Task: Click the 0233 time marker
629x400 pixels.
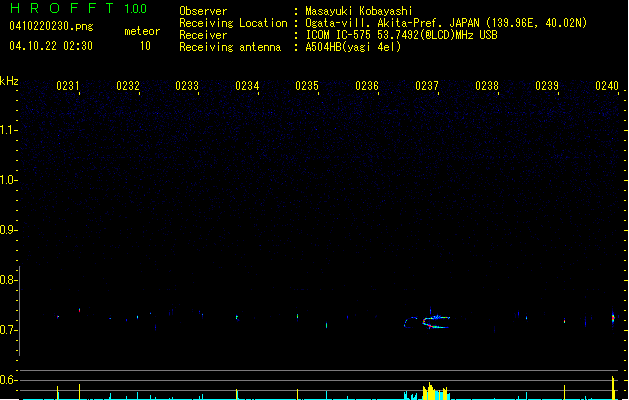Action: (187, 86)
